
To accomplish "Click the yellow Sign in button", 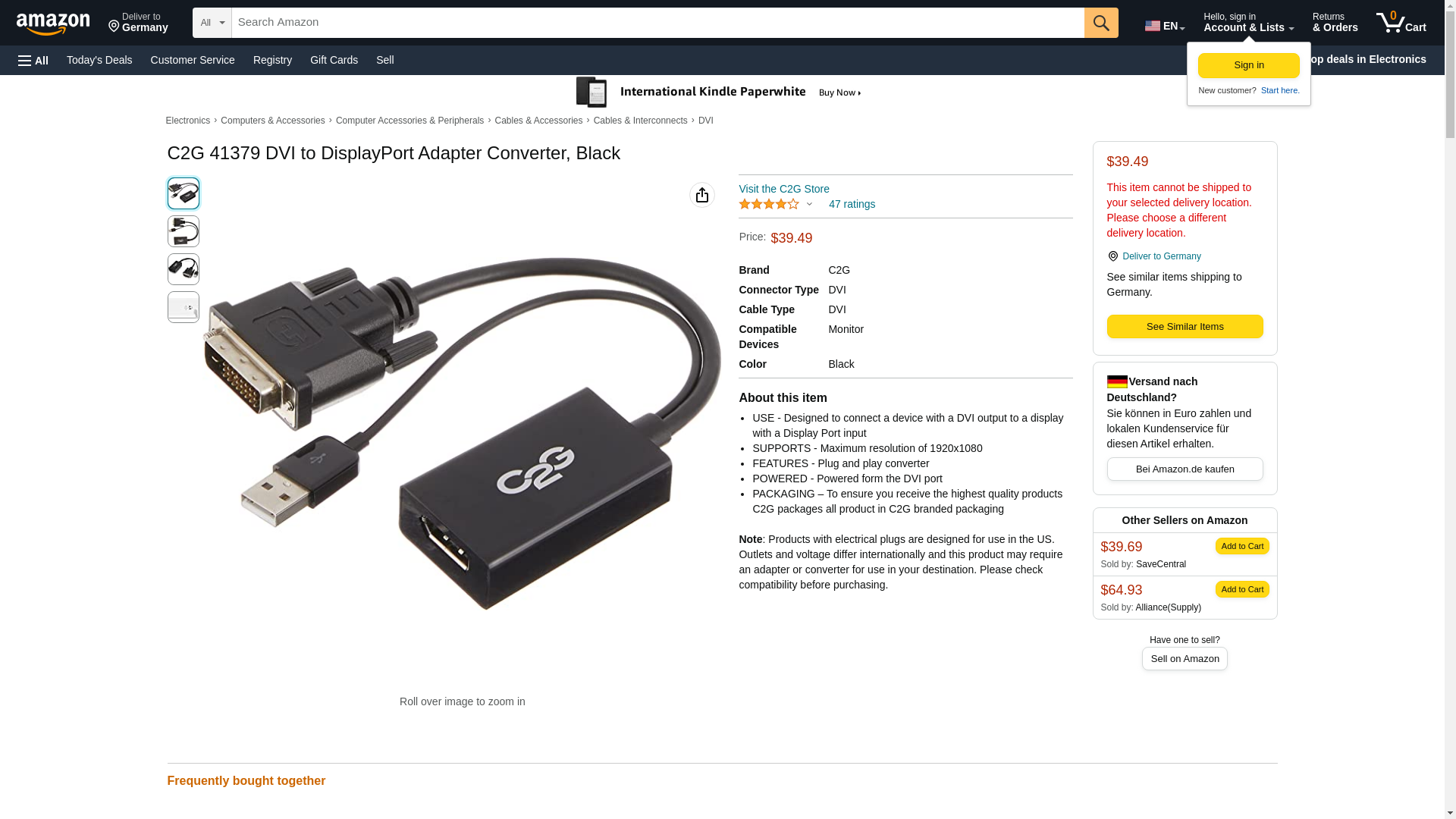I will point(1249,65).
